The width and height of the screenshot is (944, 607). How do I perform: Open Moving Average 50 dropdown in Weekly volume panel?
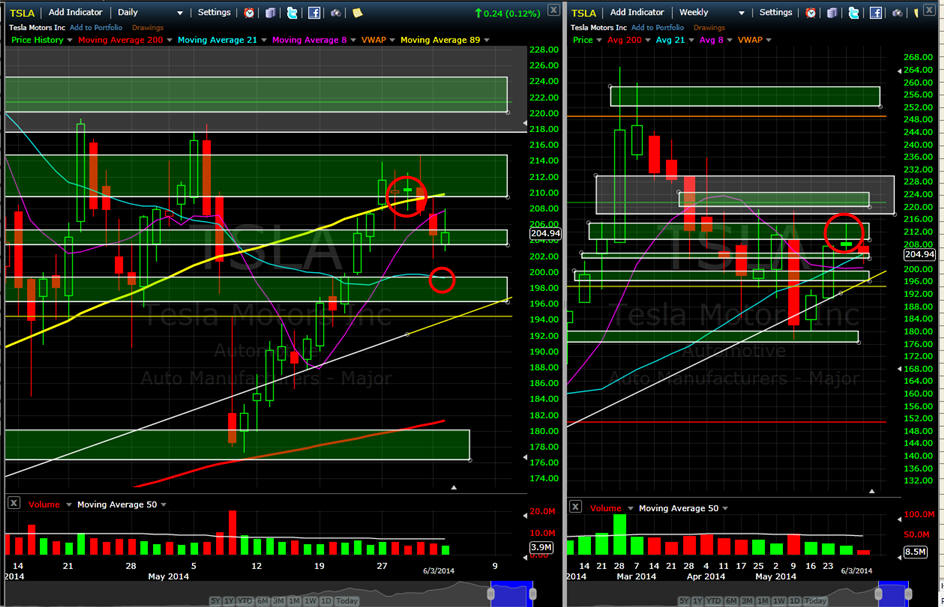coord(724,508)
